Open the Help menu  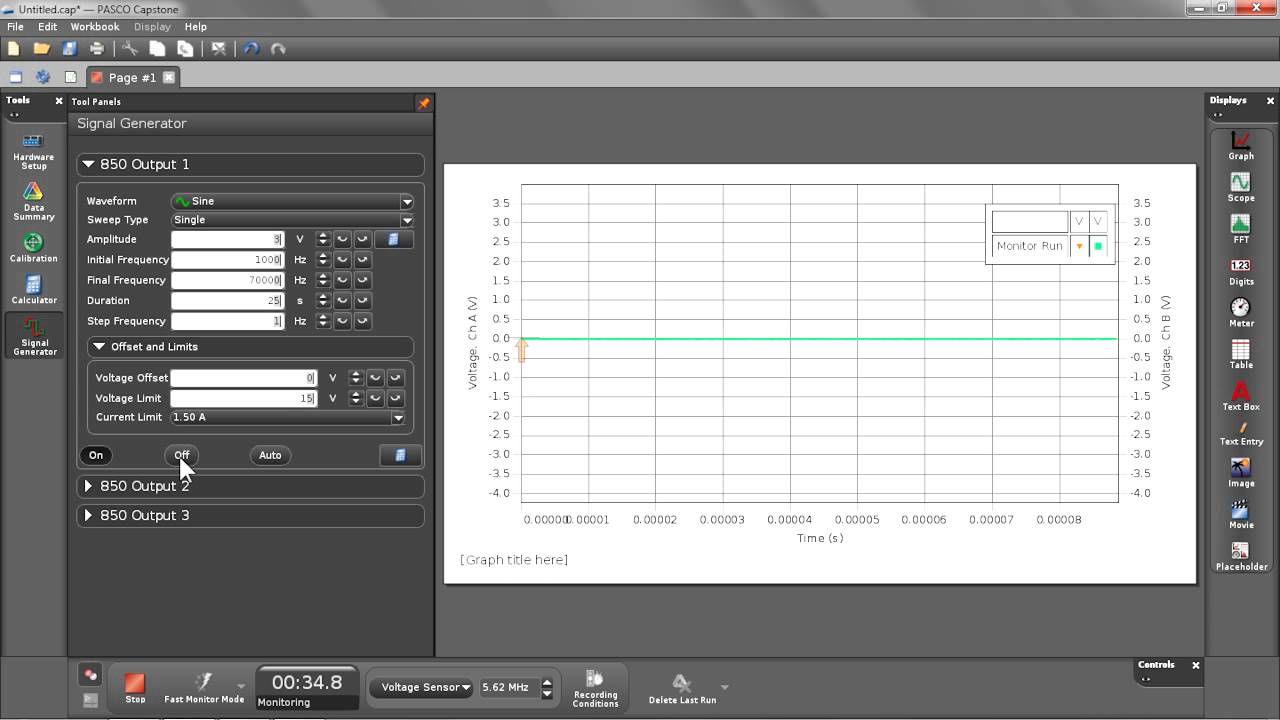tap(196, 27)
